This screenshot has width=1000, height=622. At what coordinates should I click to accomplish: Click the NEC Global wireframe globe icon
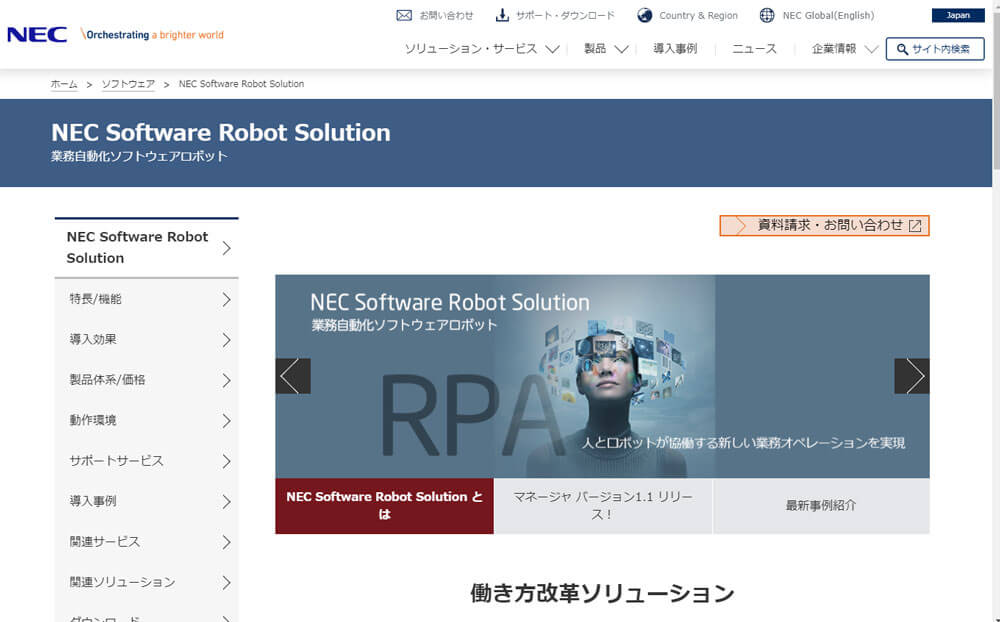[x=767, y=15]
